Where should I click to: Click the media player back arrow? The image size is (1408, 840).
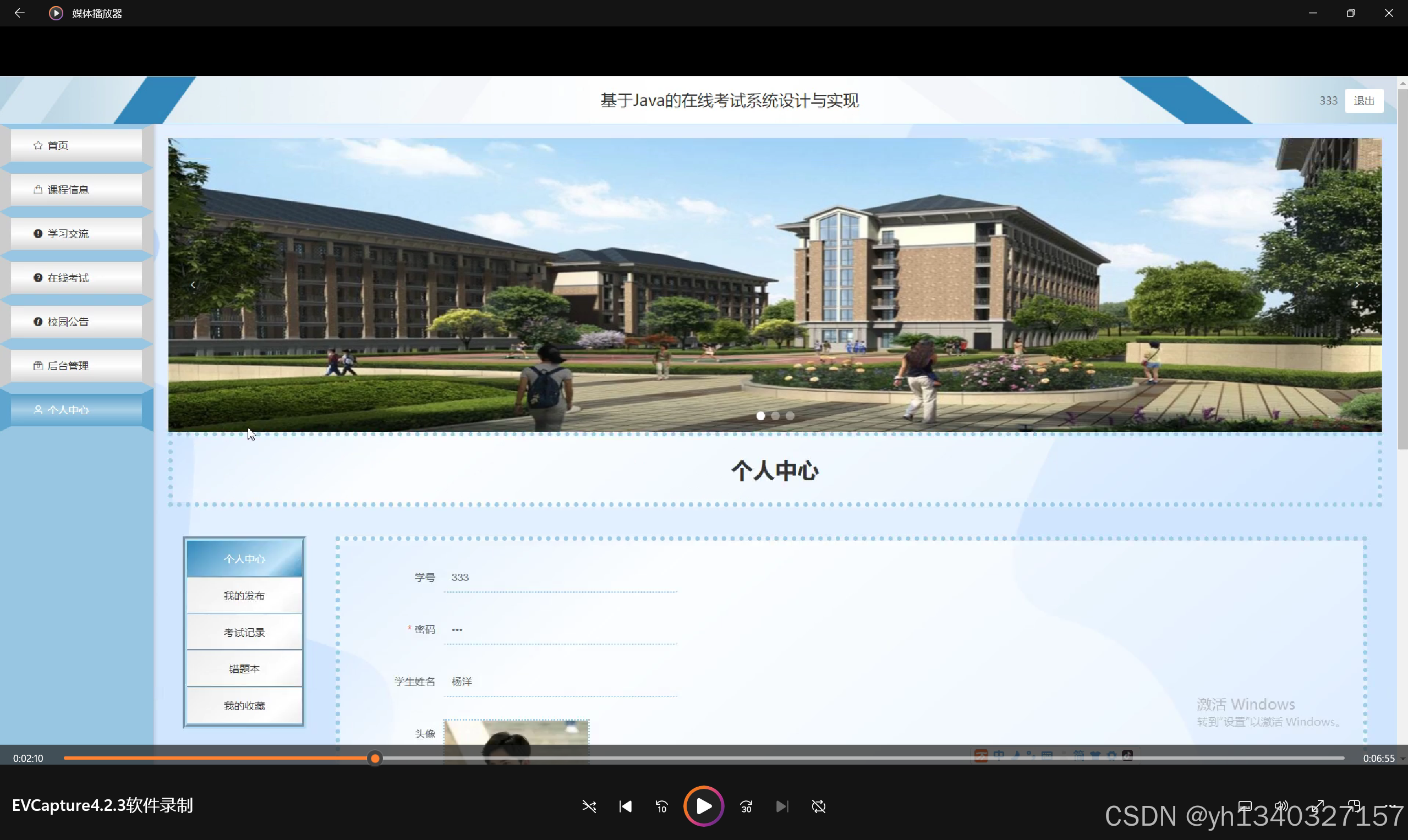(19, 13)
